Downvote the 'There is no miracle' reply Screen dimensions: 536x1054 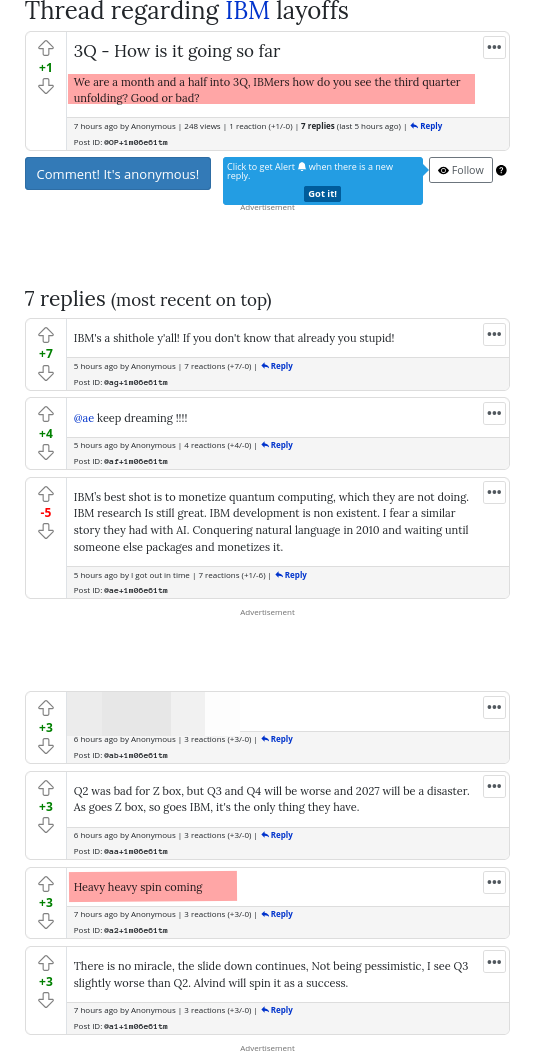tap(46, 1000)
